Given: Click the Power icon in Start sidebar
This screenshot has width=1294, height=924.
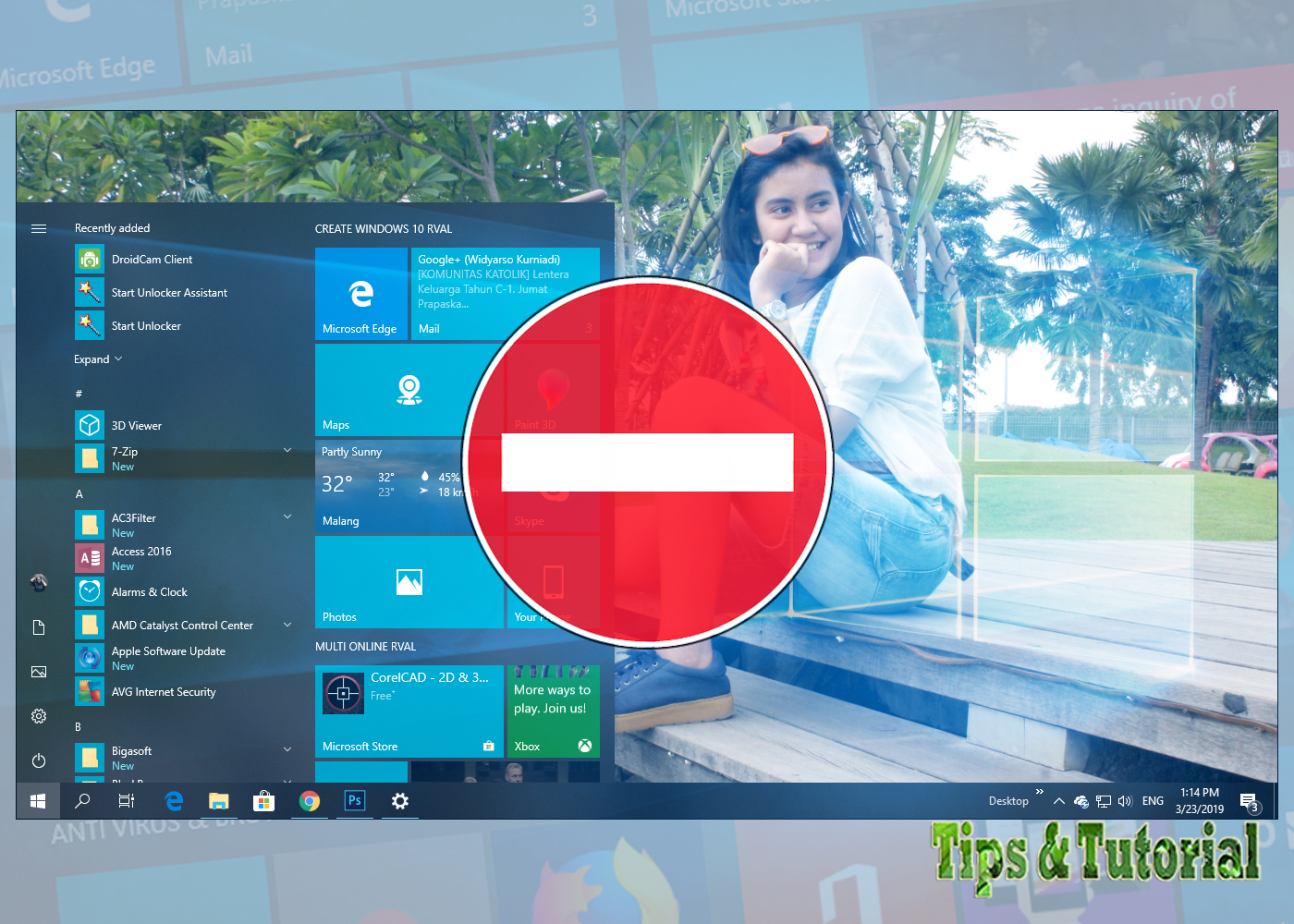Looking at the screenshot, I should coord(39,760).
